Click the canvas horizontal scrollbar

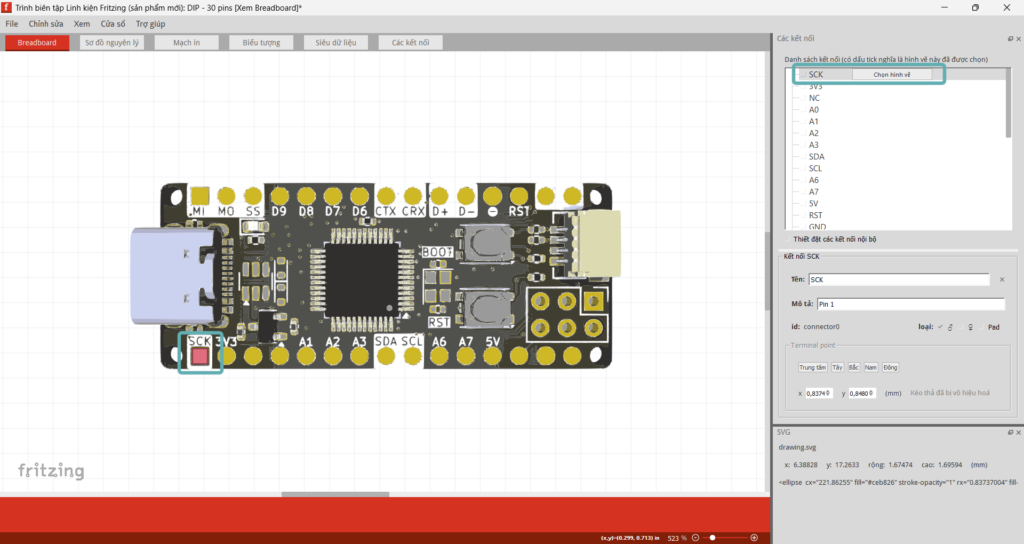pyautogui.click(x=335, y=494)
